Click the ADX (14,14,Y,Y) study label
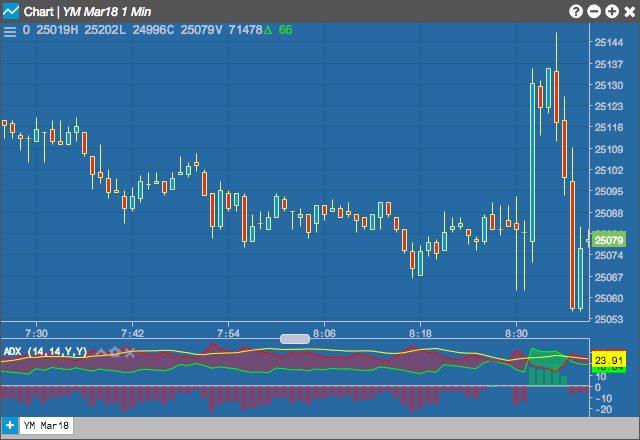 pyautogui.click(x=45, y=352)
